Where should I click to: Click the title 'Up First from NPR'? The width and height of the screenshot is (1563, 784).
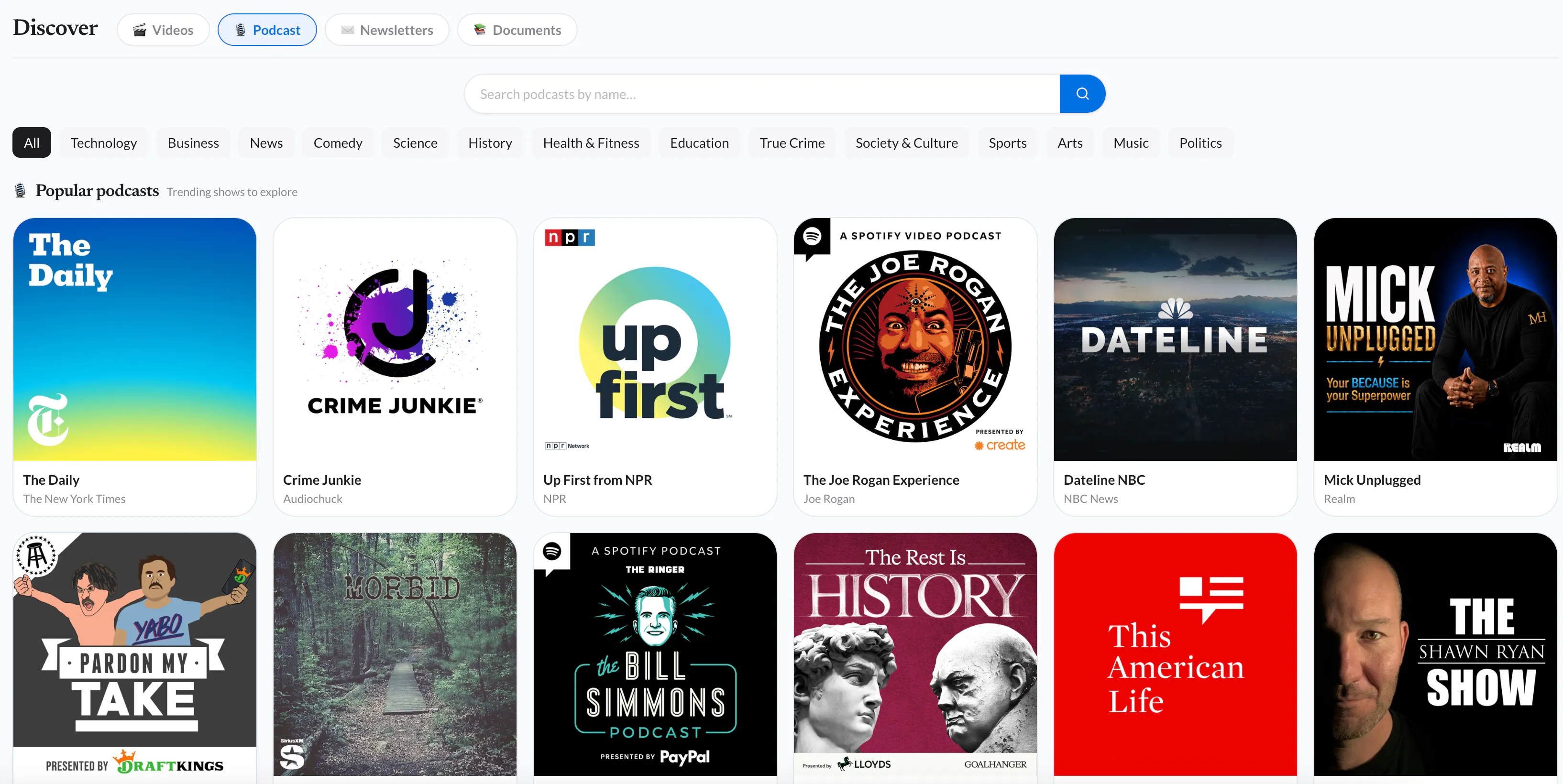pos(598,479)
